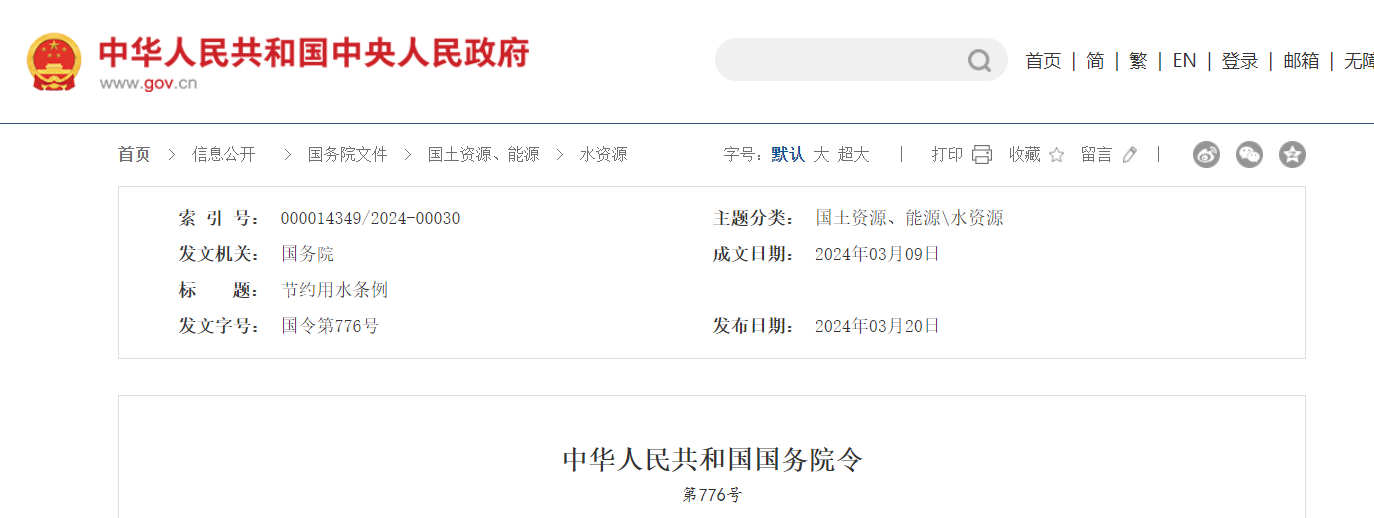Set font size to 默认
Image resolution: width=1374 pixels, height=518 pixels.
tap(788, 154)
